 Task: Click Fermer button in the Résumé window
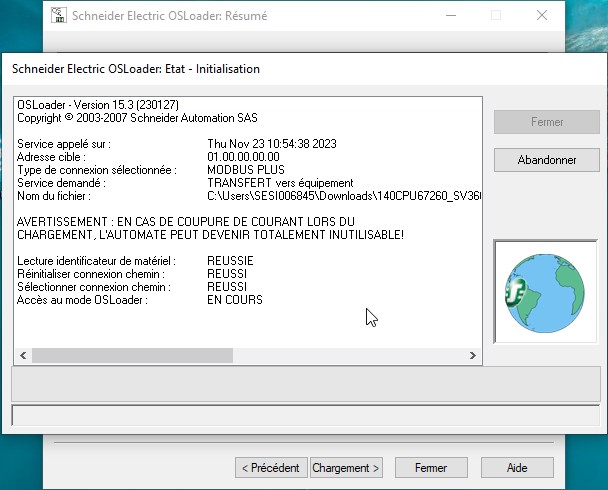pos(431,468)
